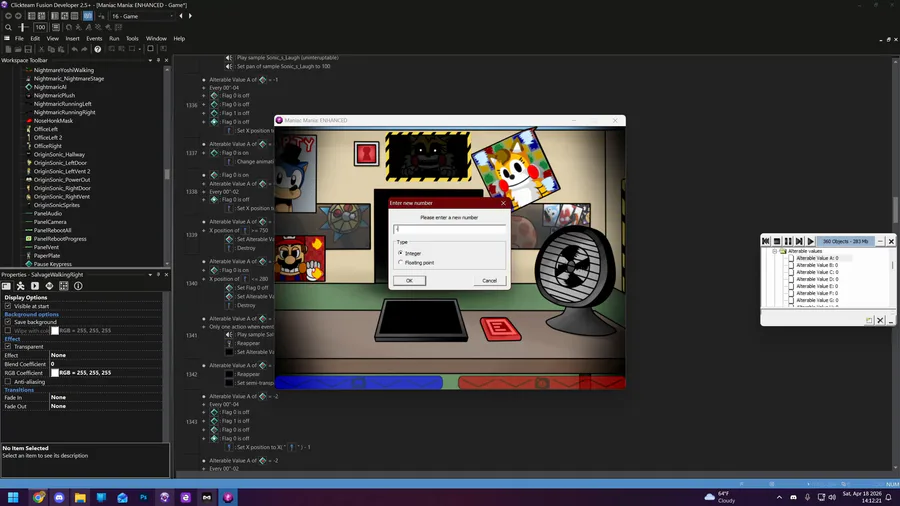Open Movement properties tab icon (running figure)
The image size is (900, 506).
pyautogui.click(x=21, y=286)
